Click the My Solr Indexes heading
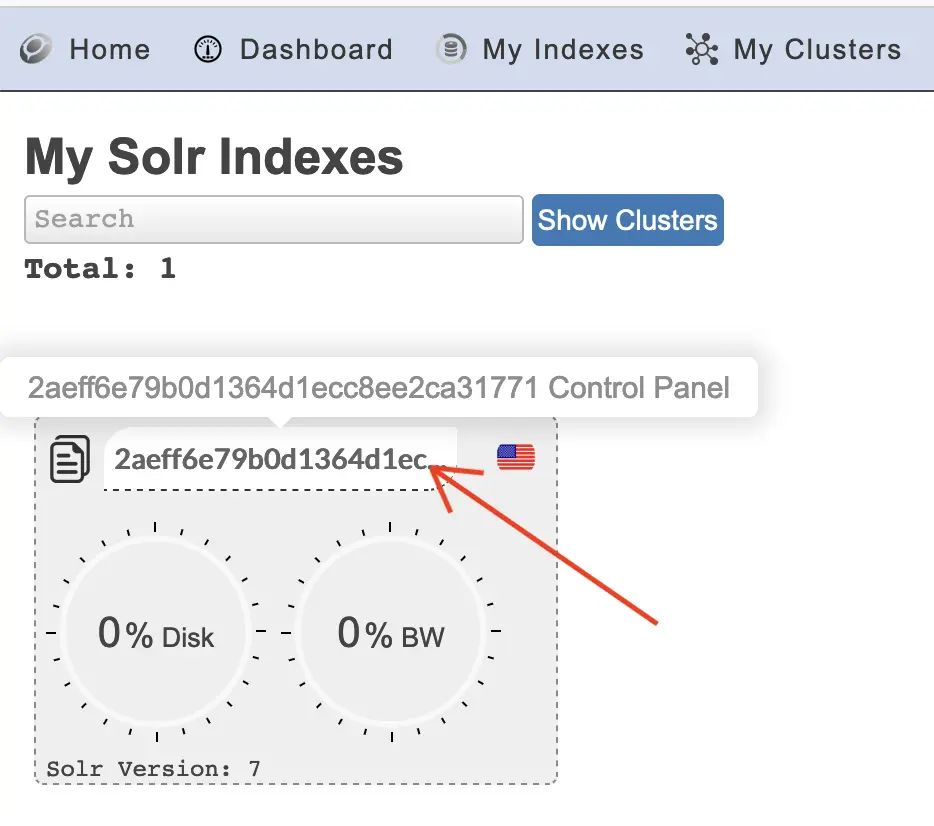The width and height of the screenshot is (934, 826). [x=214, y=156]
